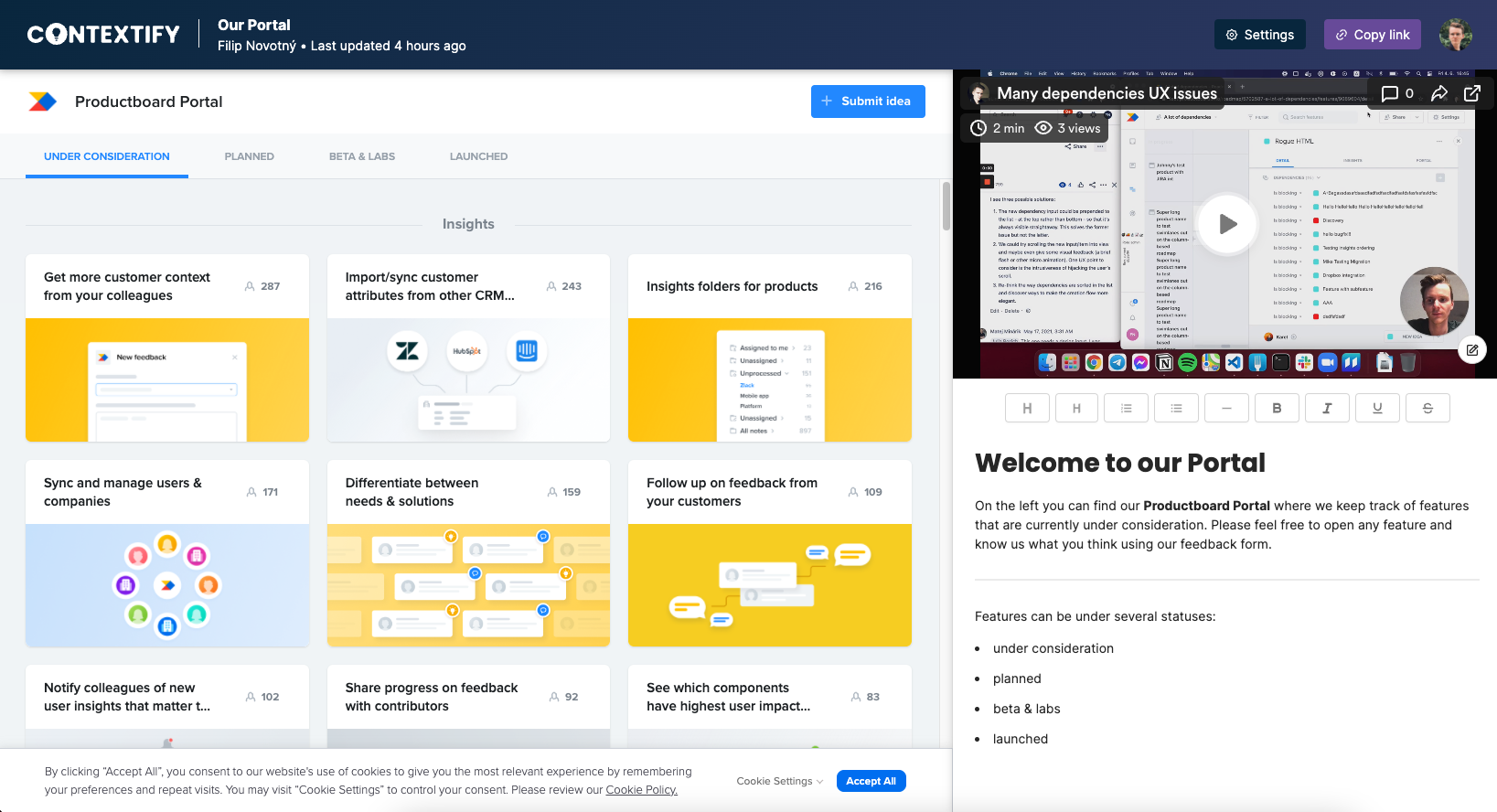Click the 216 votes count
The height and width of the screenshot is (812, 1497).
[865, 286]
